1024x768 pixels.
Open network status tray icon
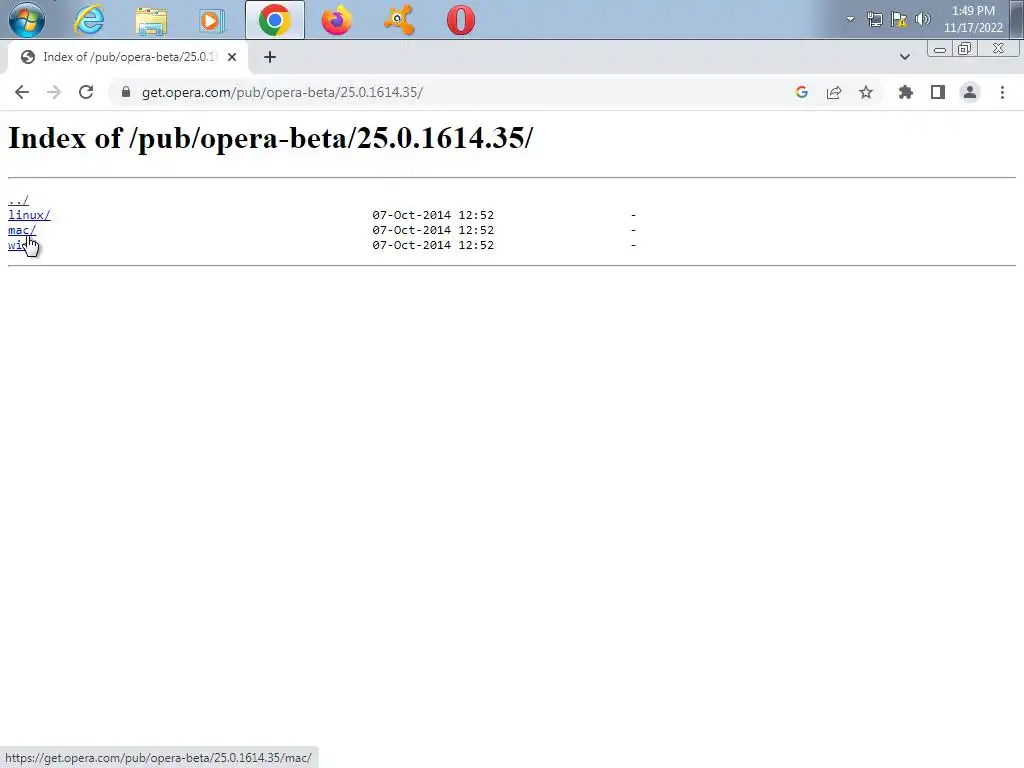pyautogui.click(x=874, y=19)
